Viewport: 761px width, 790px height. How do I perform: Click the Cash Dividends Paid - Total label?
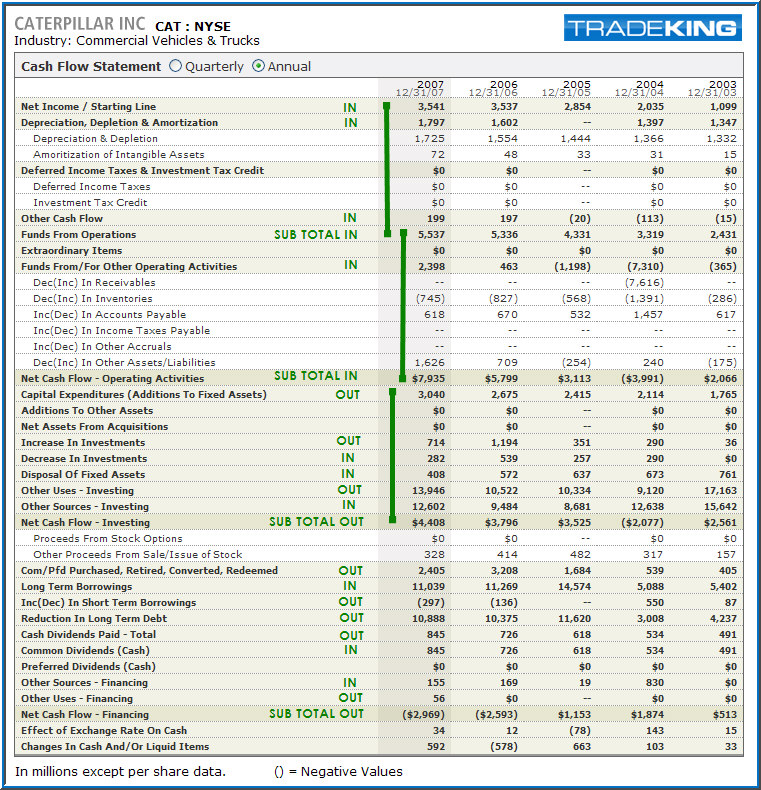(x=88, y=635)
